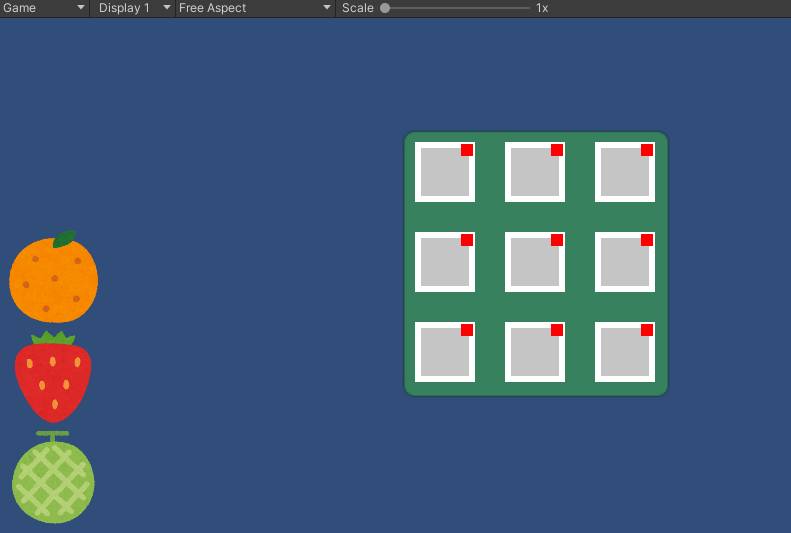Click red square on bottom-left slot
791x533 pixels.
click(x=467, y=330)
